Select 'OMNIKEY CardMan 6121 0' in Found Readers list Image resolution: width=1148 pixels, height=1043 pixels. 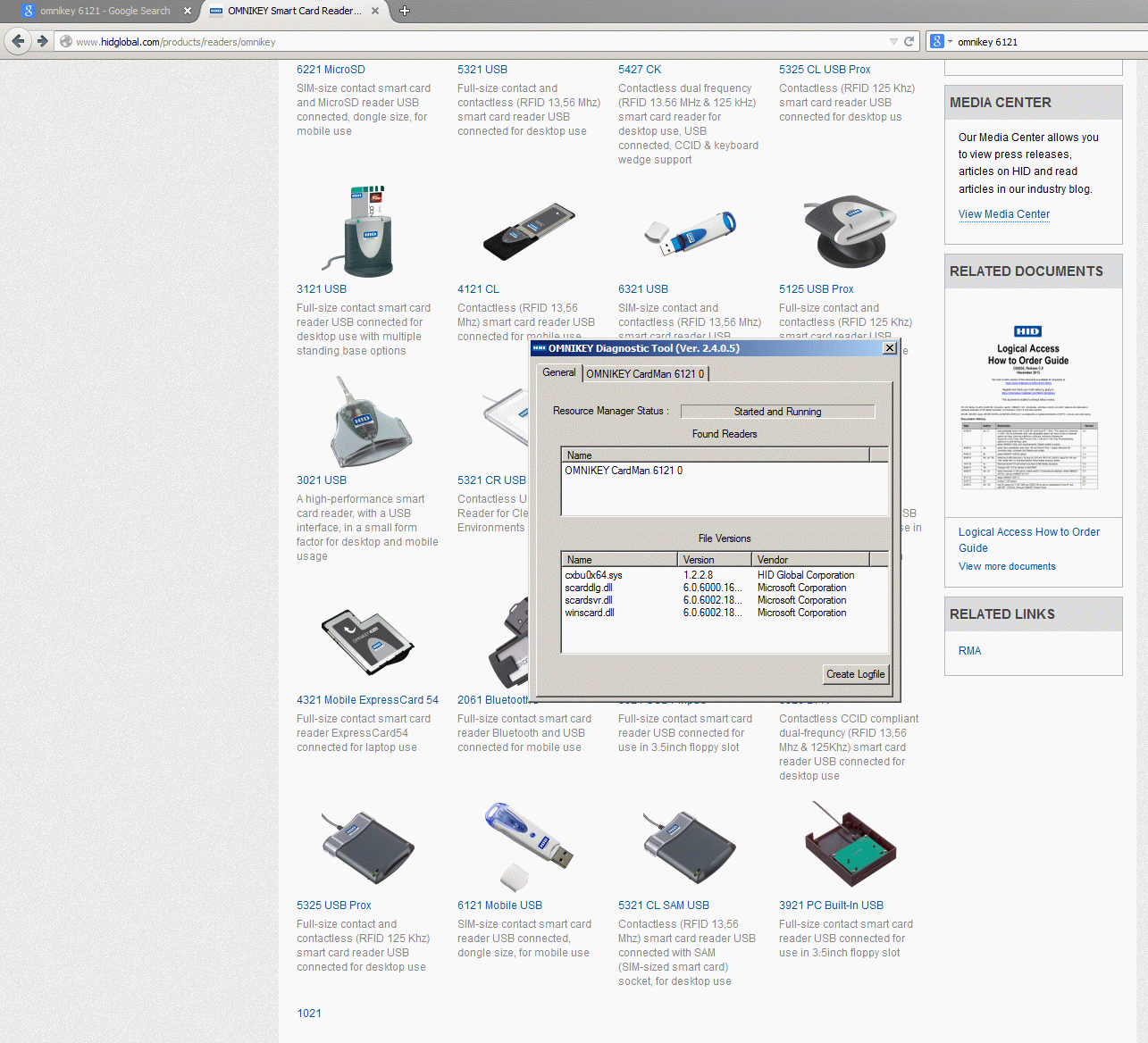624,471
